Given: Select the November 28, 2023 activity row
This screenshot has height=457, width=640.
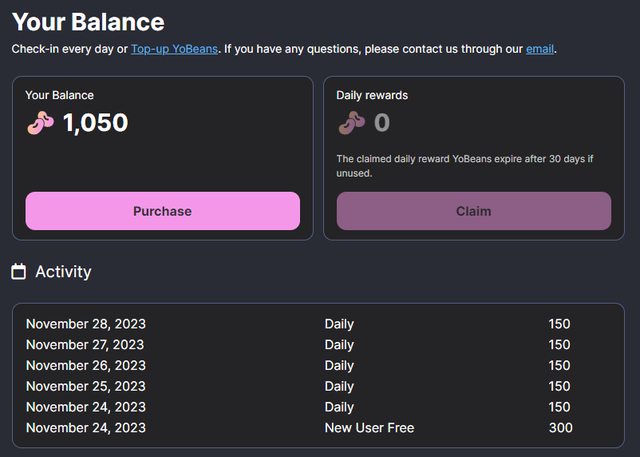Looking at the screenshot, I should pyautogui.click(x=86, y=324).
